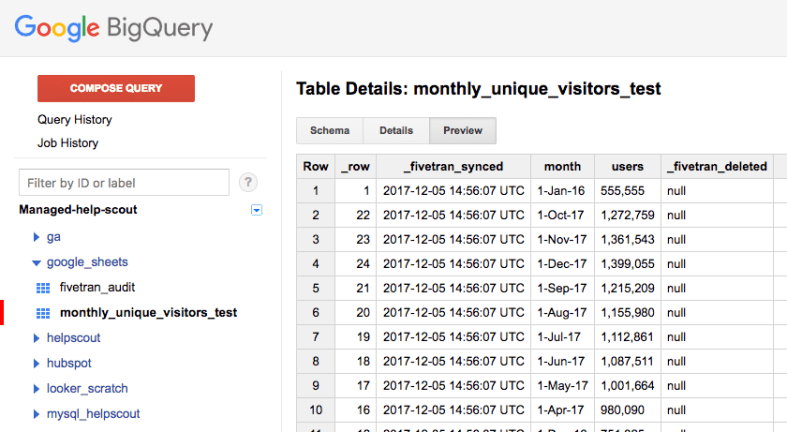Expand the helpscout dataset

37,339
